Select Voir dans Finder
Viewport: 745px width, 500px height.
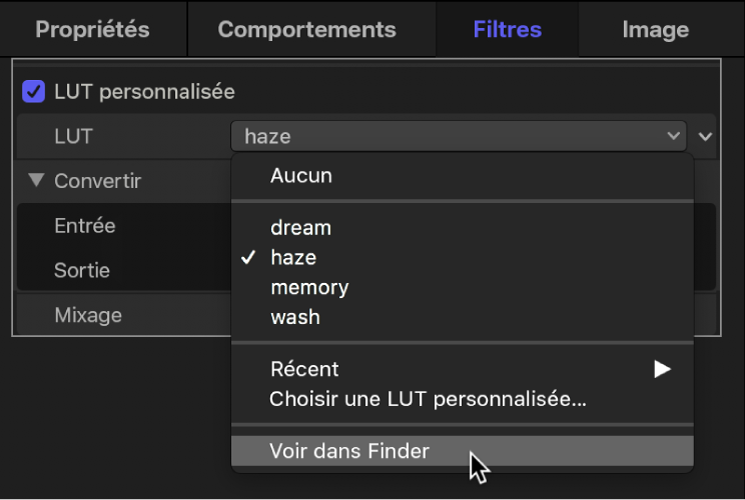[349, 451]
